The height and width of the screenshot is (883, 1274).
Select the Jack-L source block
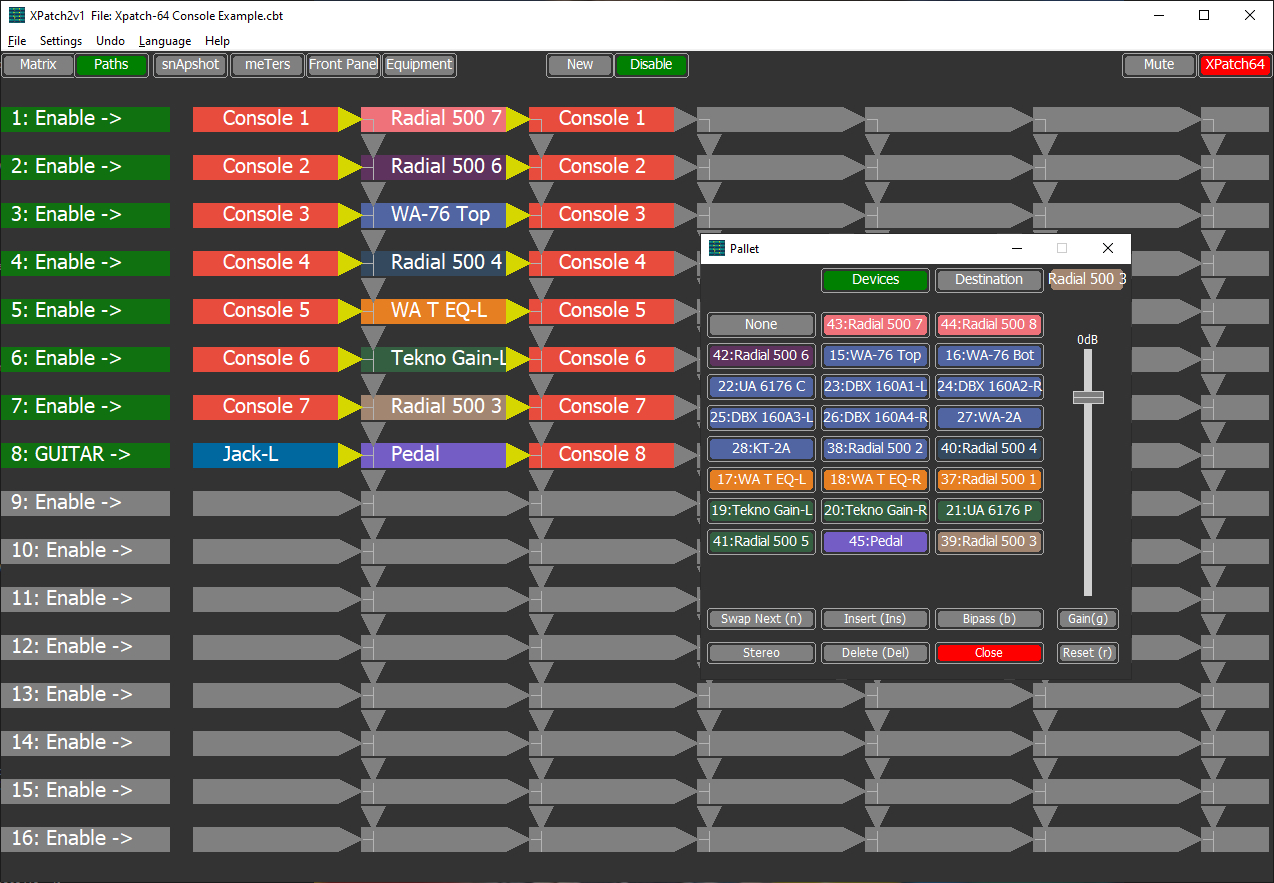(x=266, y=455)
